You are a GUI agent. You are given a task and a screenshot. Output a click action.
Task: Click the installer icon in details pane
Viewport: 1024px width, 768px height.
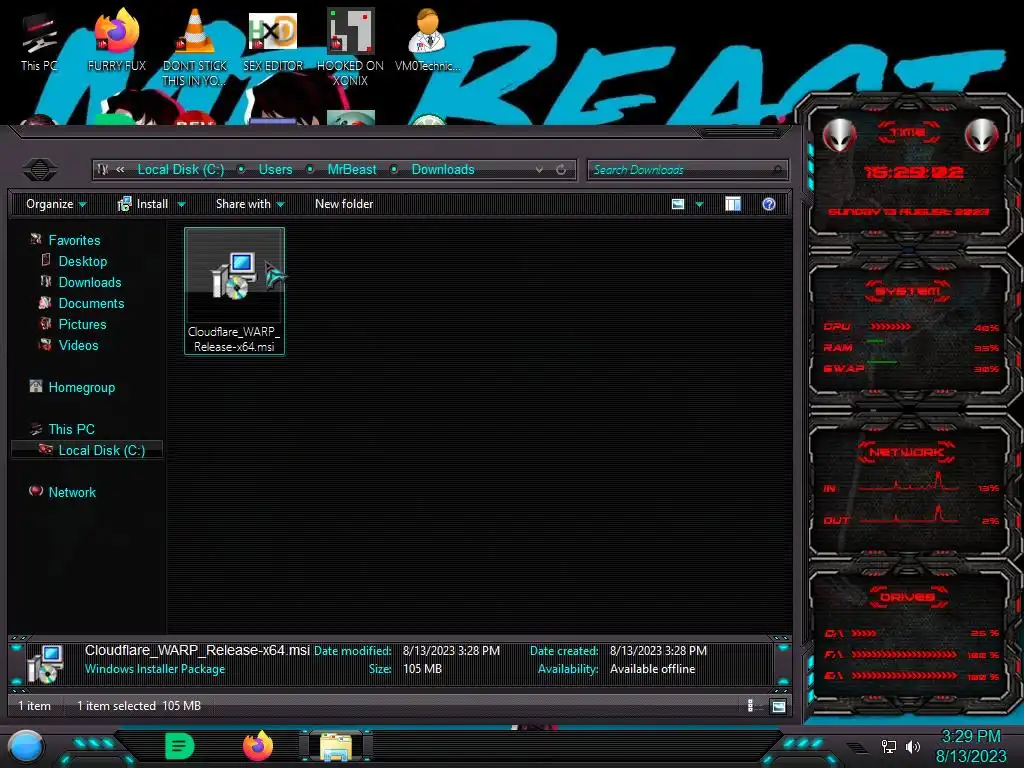pyautogui.click(x=45, y=663)
